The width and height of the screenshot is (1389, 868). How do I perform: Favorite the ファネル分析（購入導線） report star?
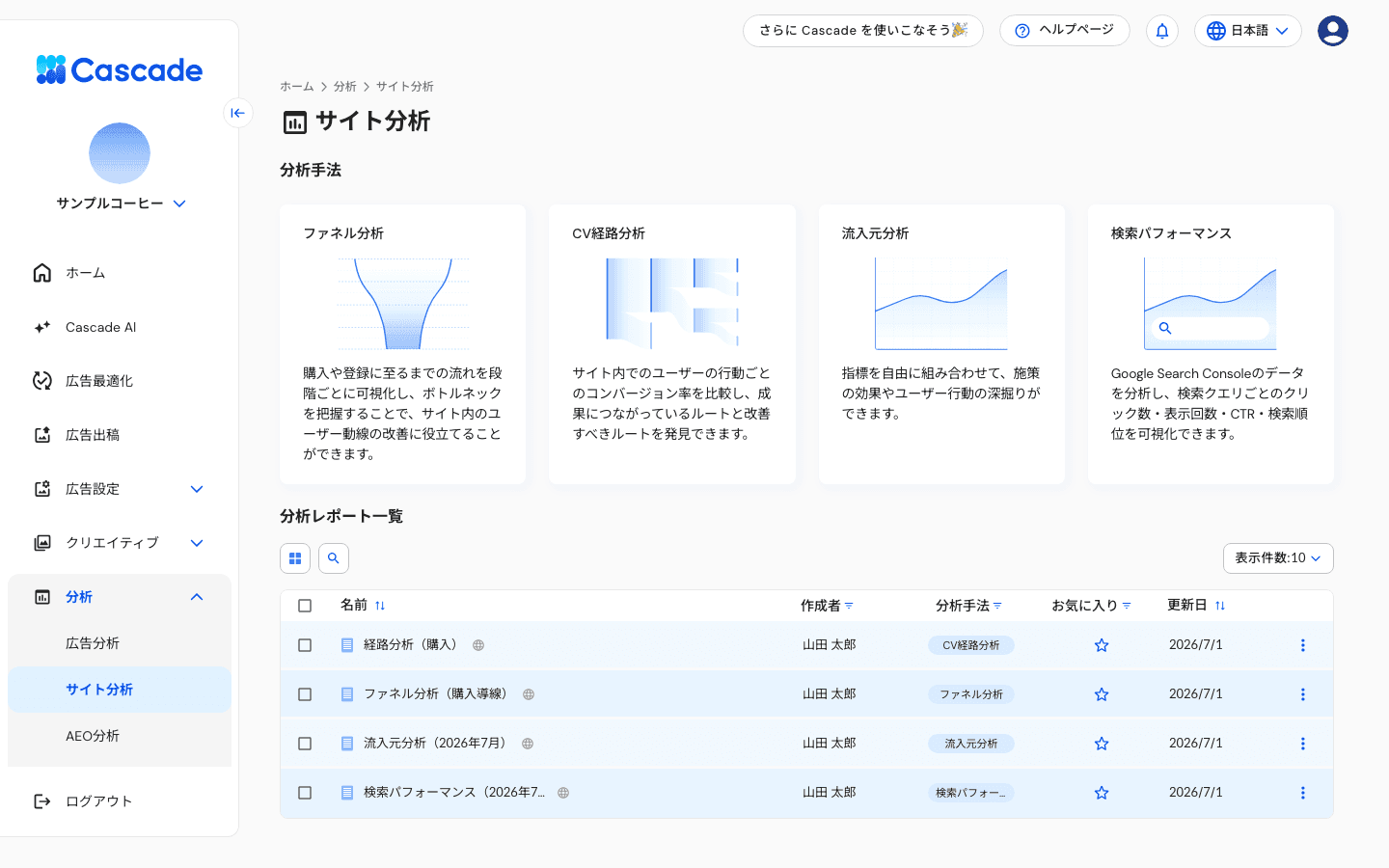[x=1102, y=694]
